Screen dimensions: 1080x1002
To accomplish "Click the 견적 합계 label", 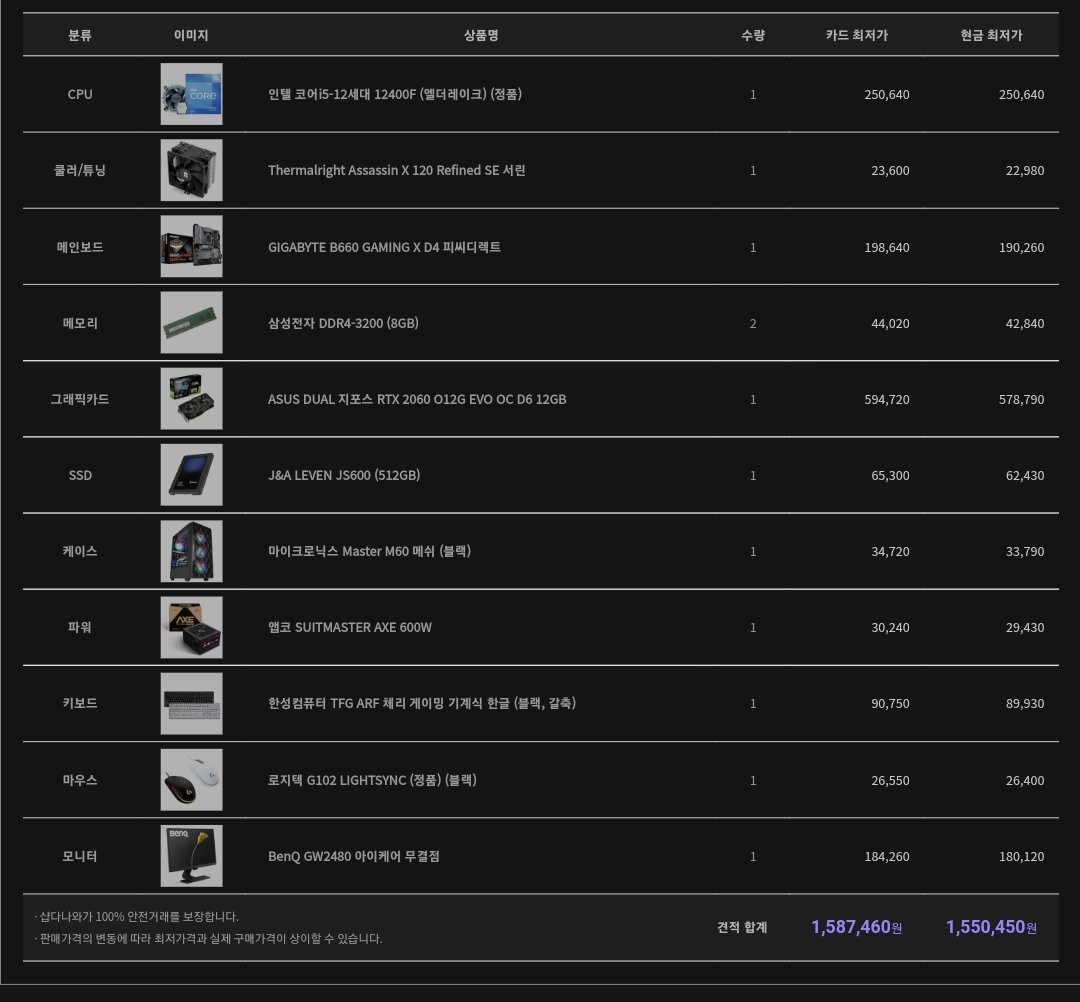I will coord(742,928).
